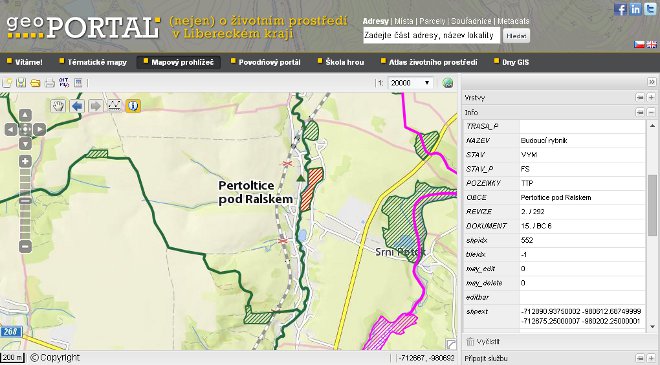This screenshot has height=365, width=660.
Task: Expand the Vrstvy layers panel
Action: 651,98
